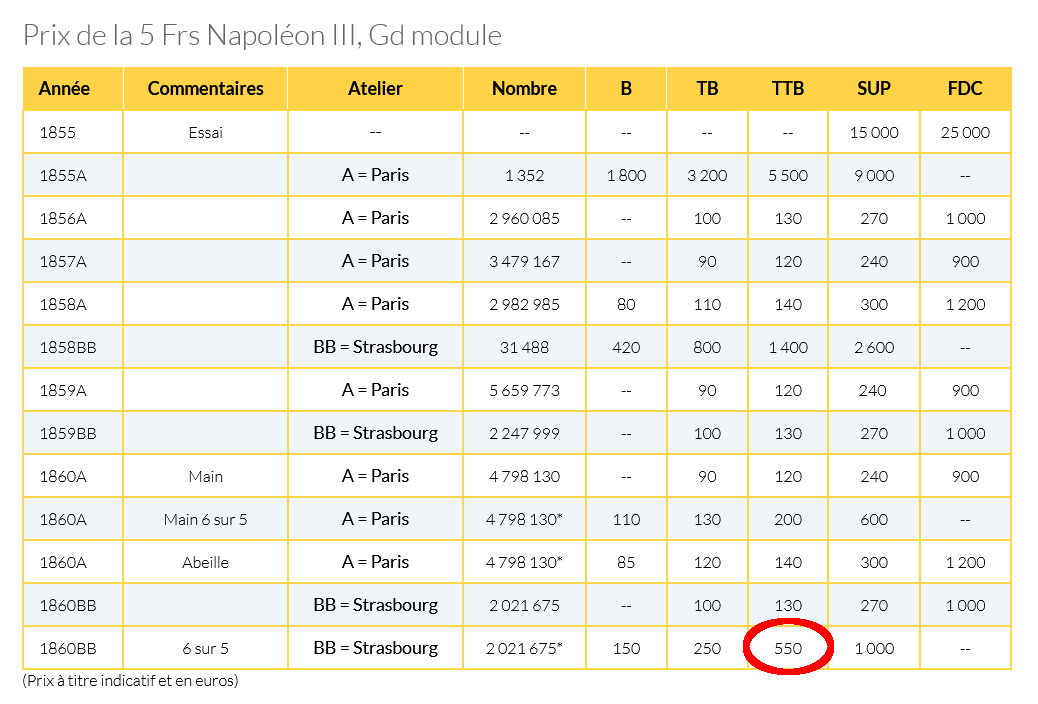Image resolution: width=1038 pixels, height=704 pixels.
Task: Select the 1859BB year cell
Action: (x=67, y=433)
